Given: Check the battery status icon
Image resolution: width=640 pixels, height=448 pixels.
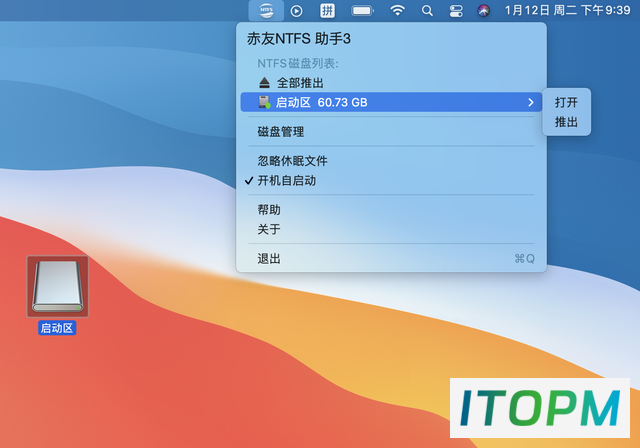Looking at the screenshot, I should [362, 11].
